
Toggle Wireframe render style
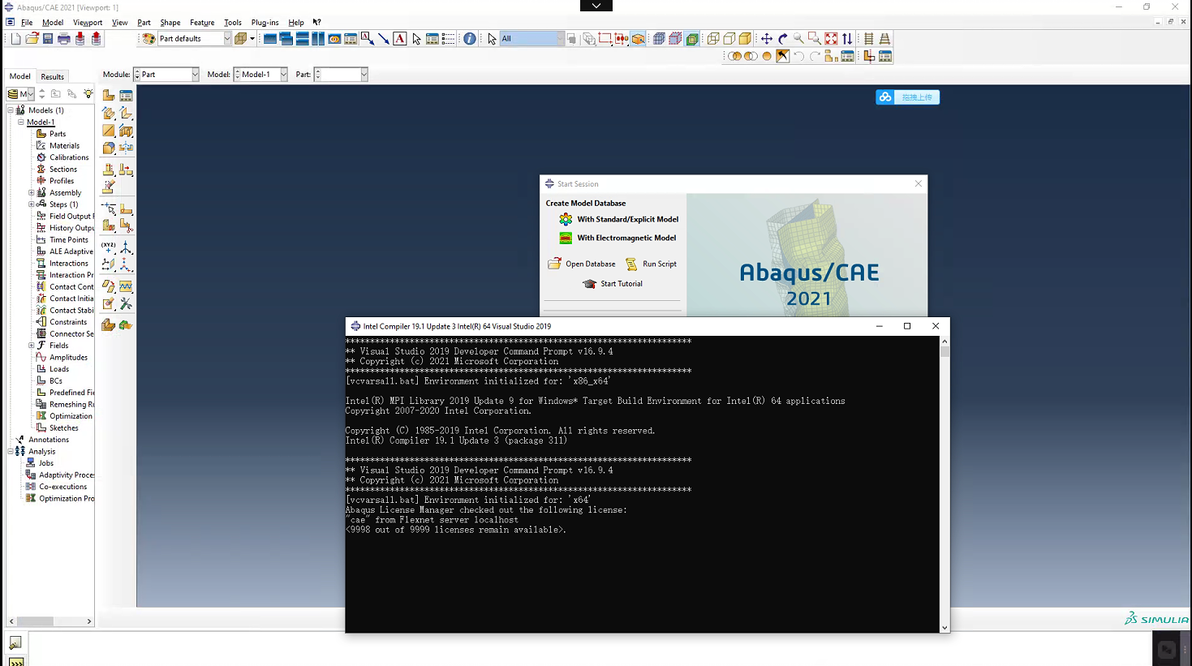[713, 39]
